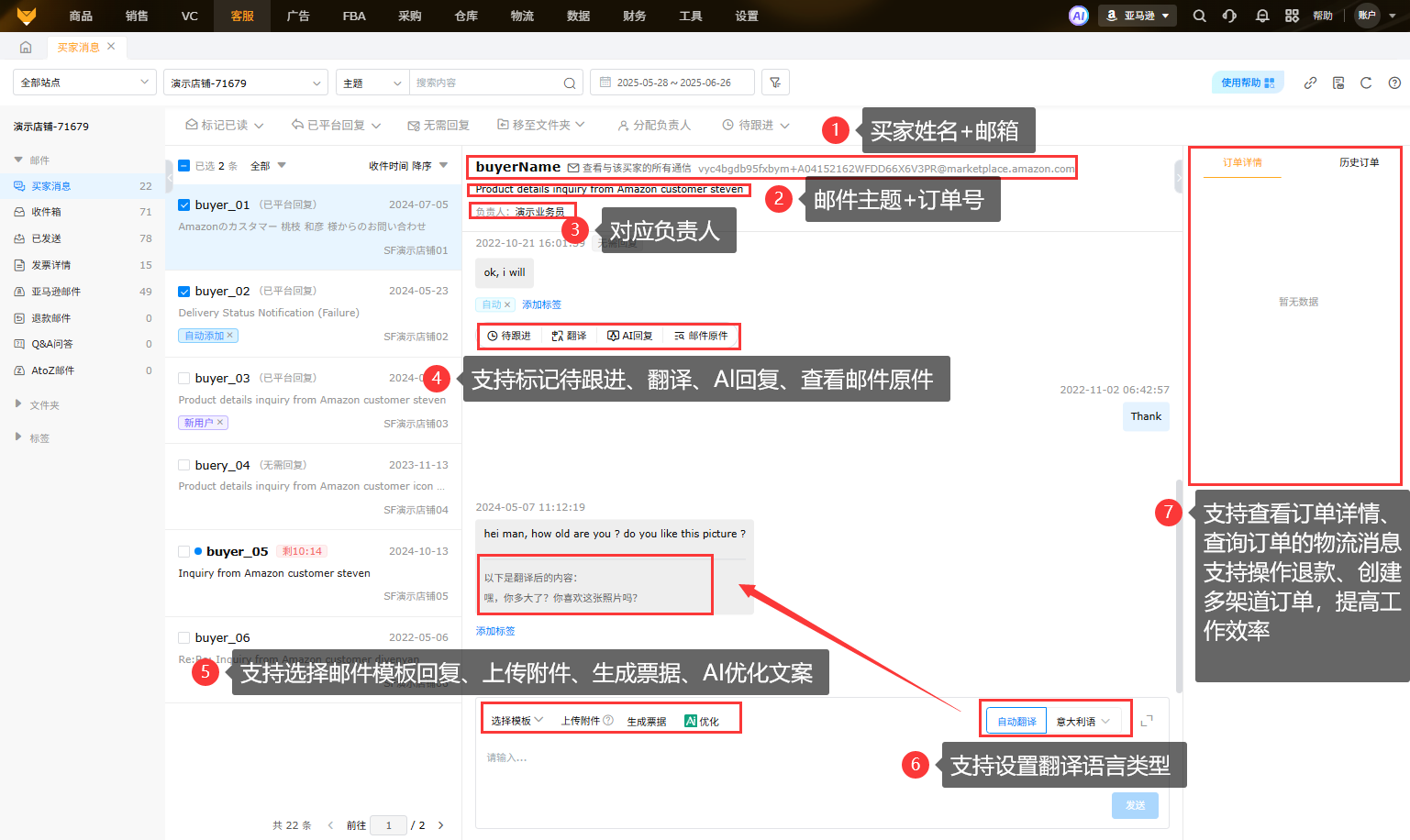This screenshot has height=840, width=1410.
Task: Click the document settings icon beside refresh
Action: coord(1338,83)
